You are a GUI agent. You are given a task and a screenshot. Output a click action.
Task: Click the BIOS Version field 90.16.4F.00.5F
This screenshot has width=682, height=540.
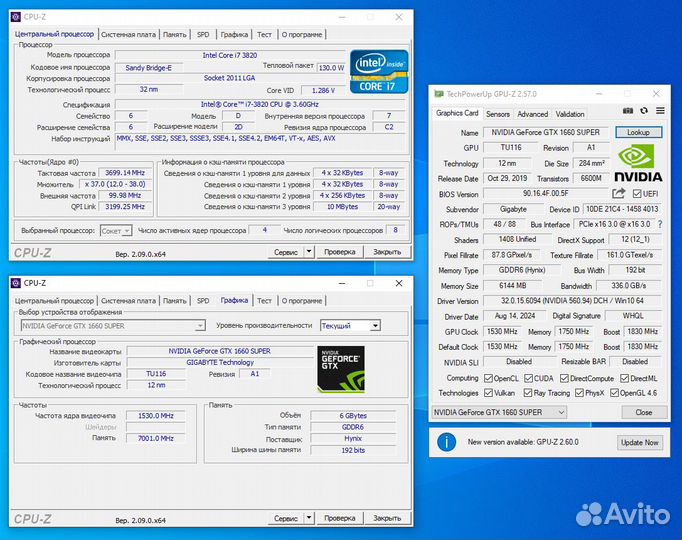[545, 193]
